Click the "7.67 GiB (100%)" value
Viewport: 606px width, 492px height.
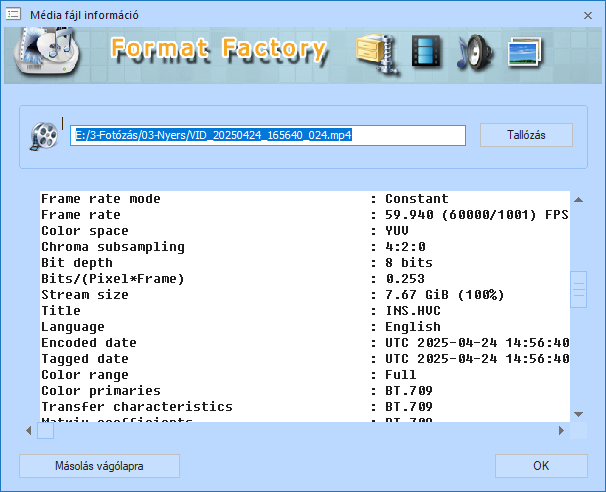click(x=445, y=295)
